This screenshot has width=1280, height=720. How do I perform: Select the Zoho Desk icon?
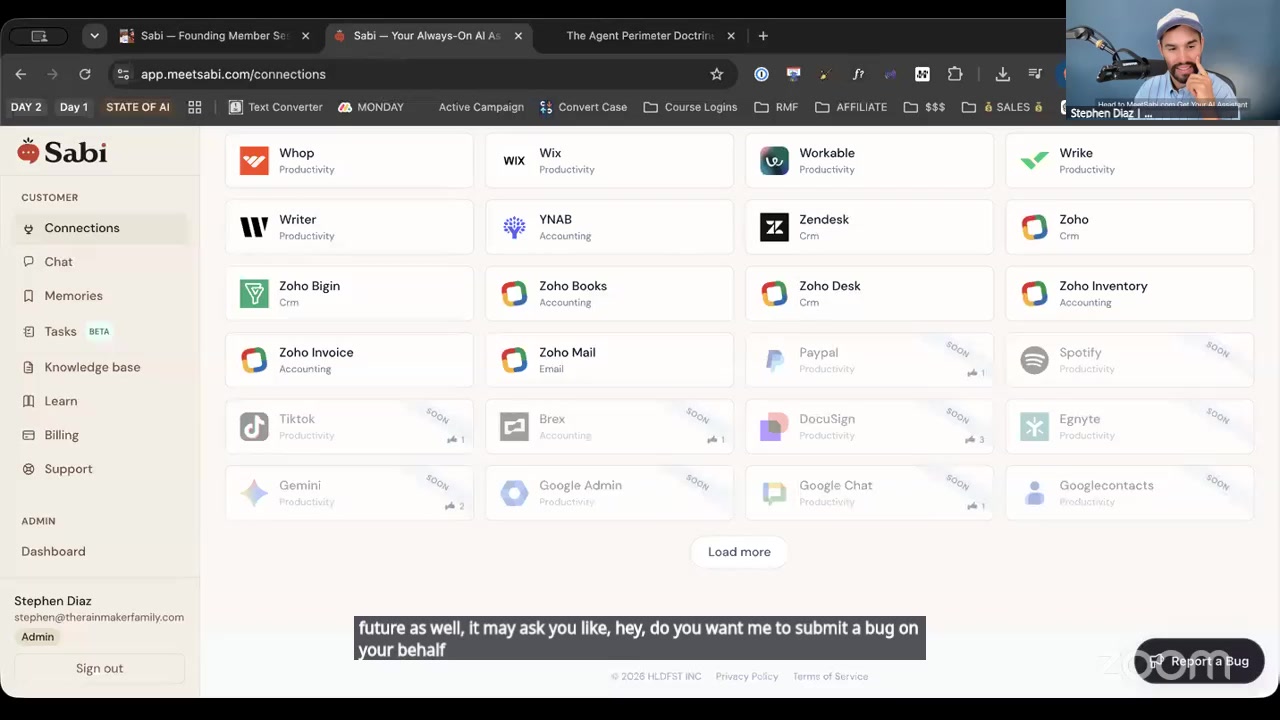774,293
